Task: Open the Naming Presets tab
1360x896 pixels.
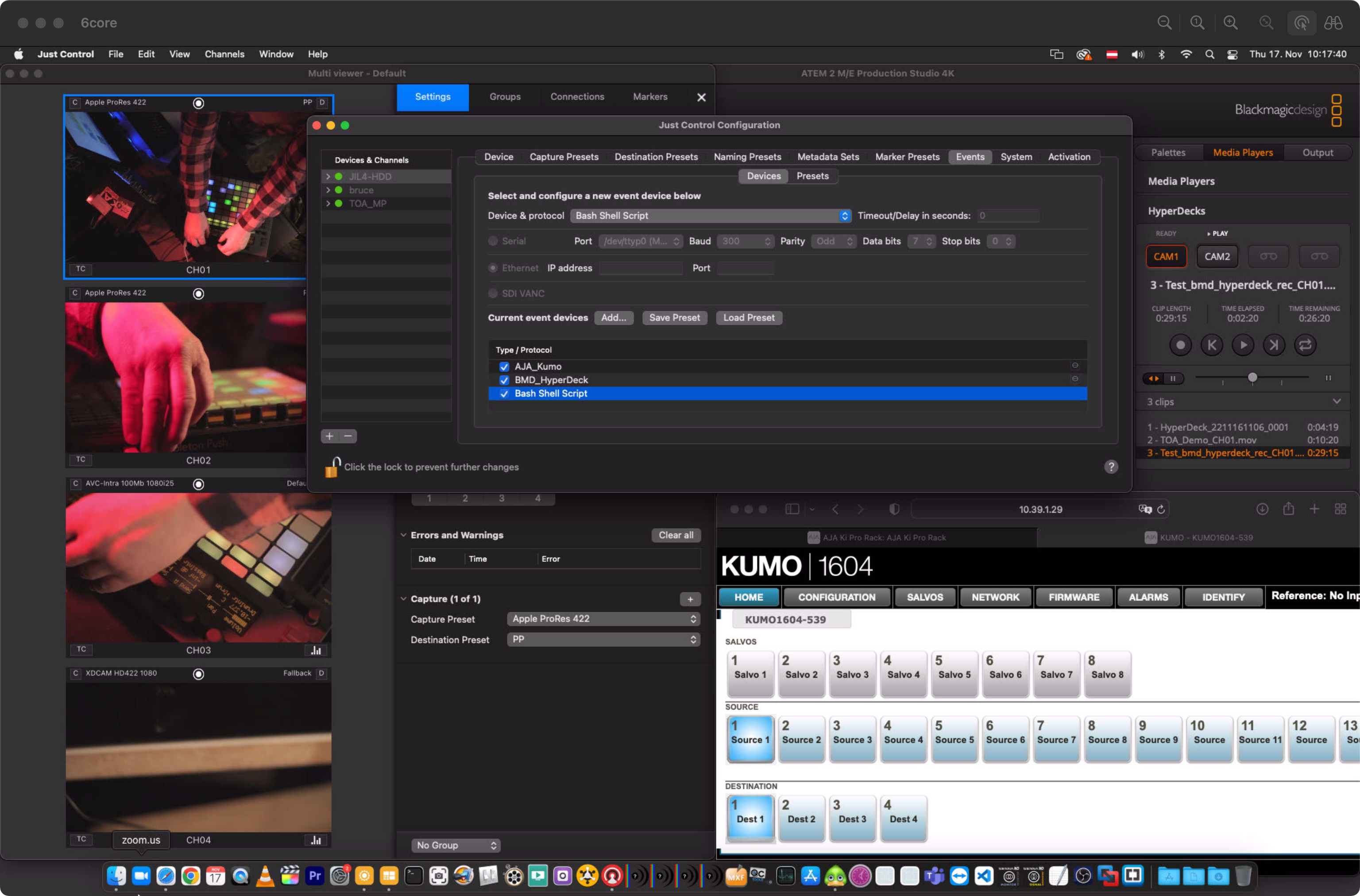Action: pyautogui.click(x=747, y=157)
